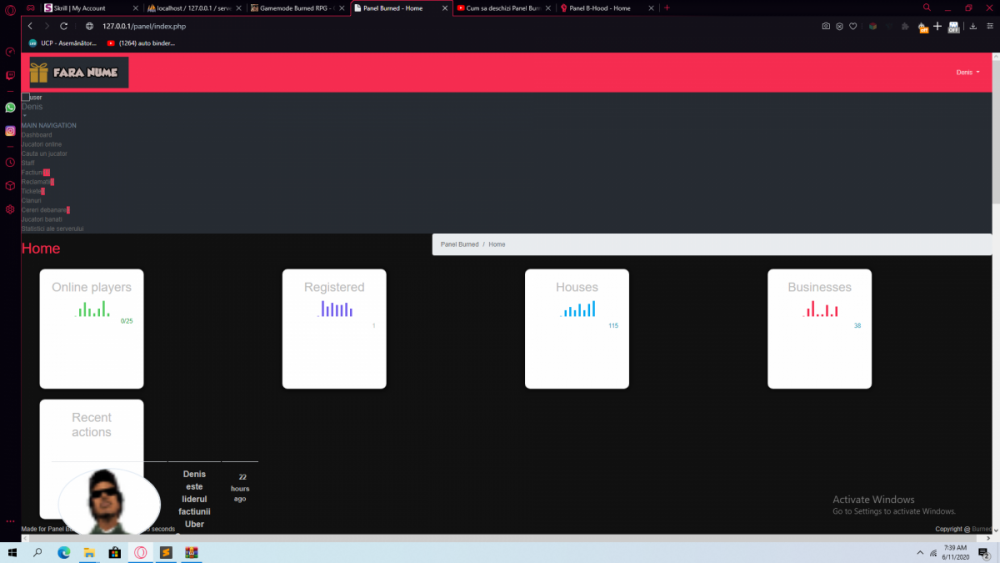The height and width of the screenshot is (563, 1000).
Task: Go to Statistici ale serverului page
Action: (52, 228)
